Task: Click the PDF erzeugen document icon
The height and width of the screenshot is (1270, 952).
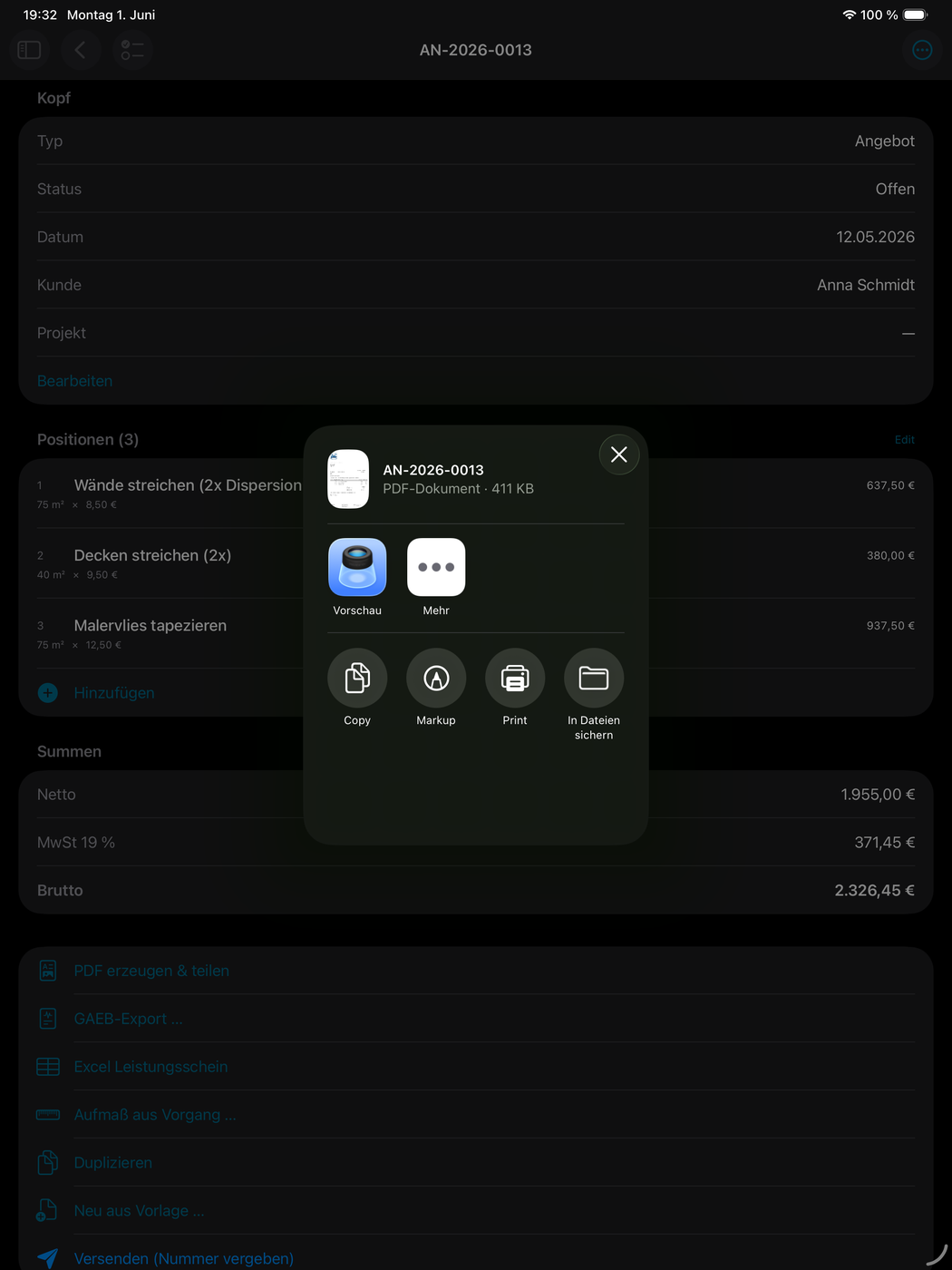Action: (48, 971)
